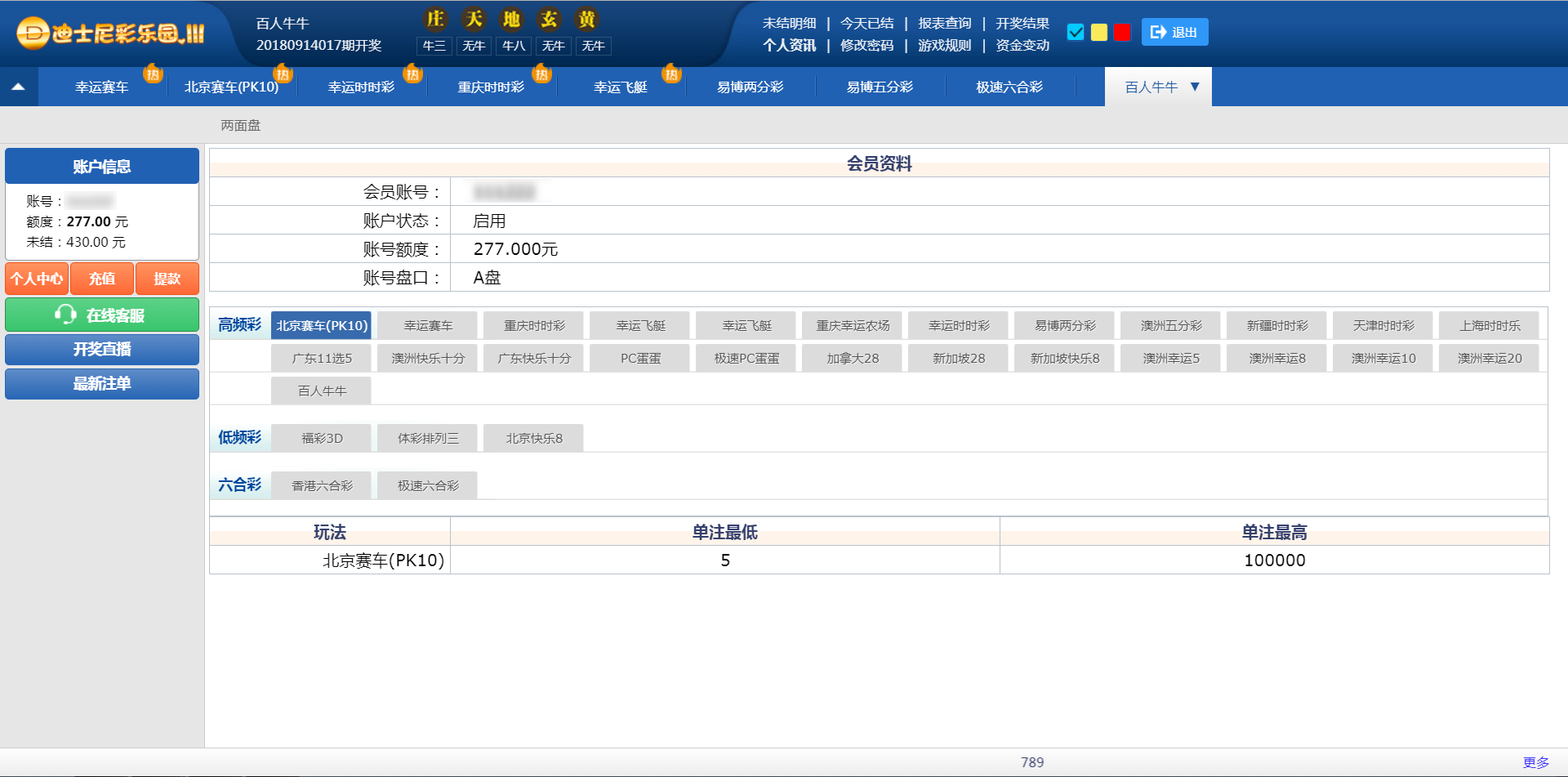The height and width of the screenshot is (777, 1568).
Task: Click the exit arrow icon on 退出
Action: coord(1158,32)
